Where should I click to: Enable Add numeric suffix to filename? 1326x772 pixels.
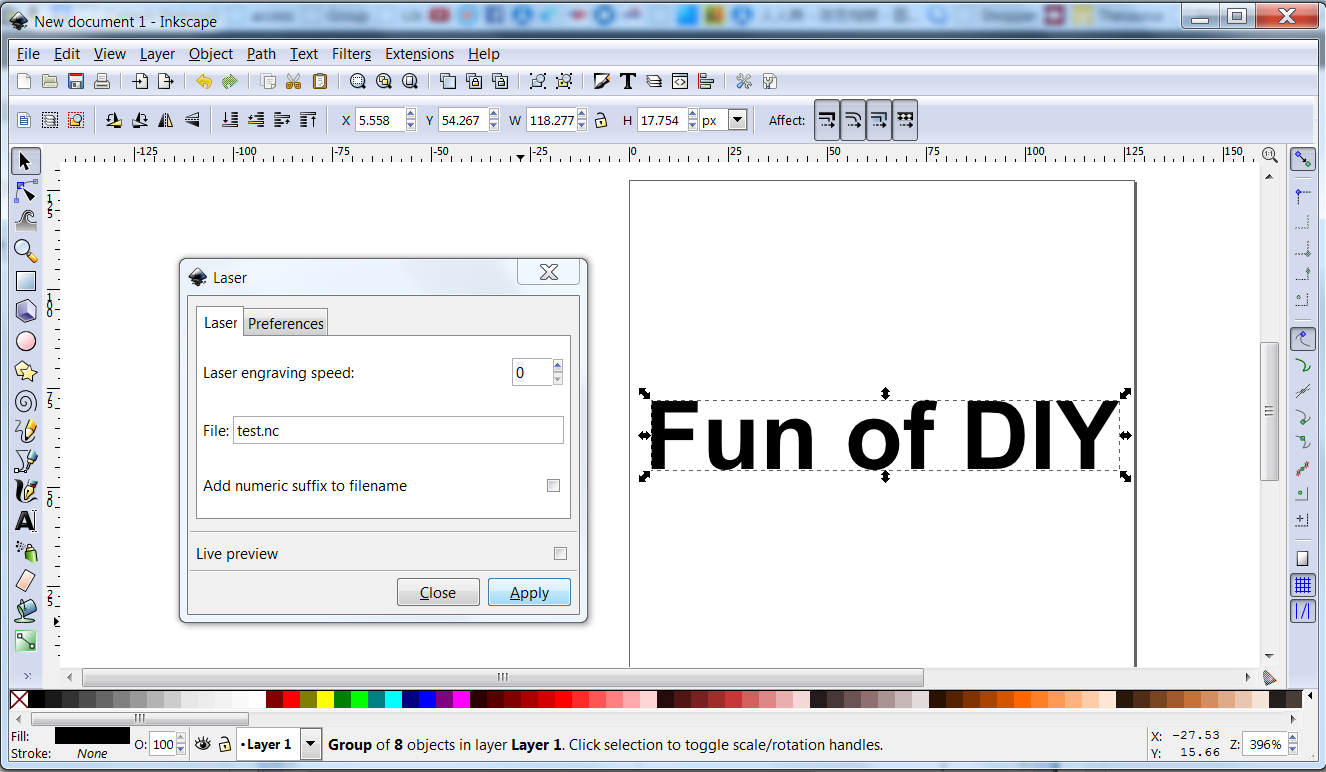point(553,486)
